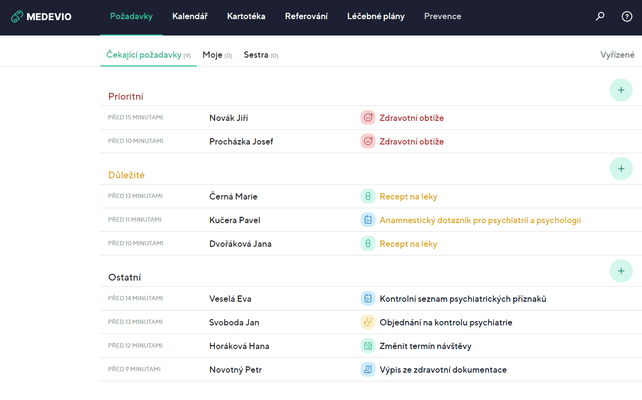Click the Medevio logo icon
The image size is (642, 400).
pos(17,17)
